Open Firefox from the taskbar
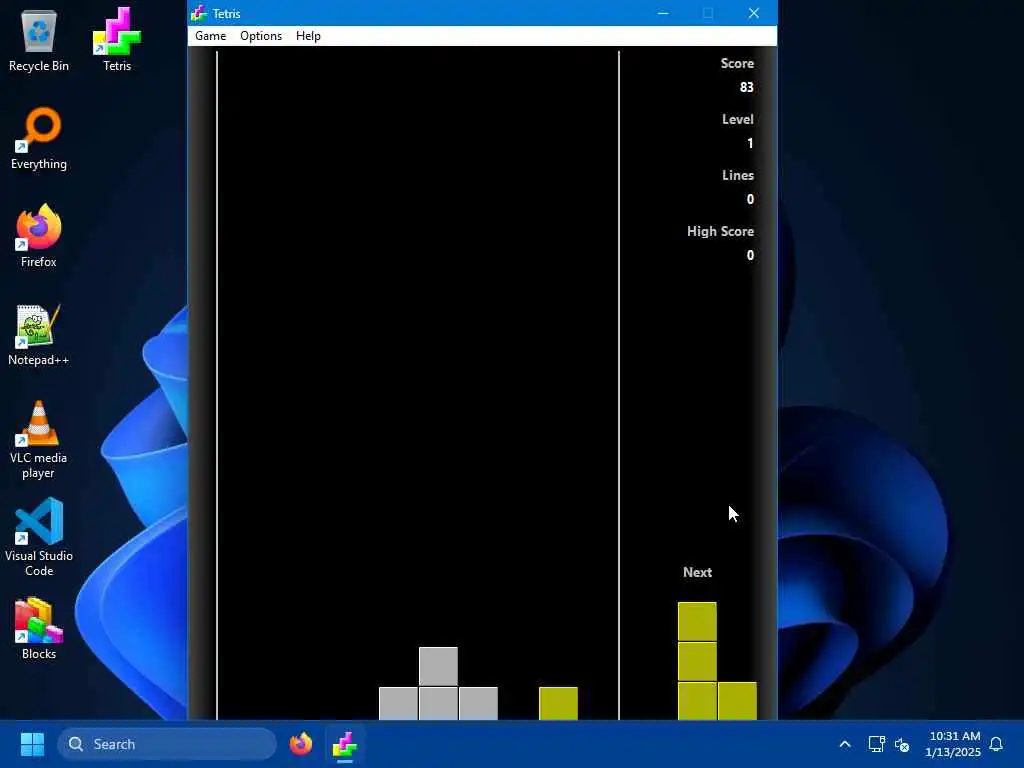The image size is (1024, 768). tap(301, 744)
